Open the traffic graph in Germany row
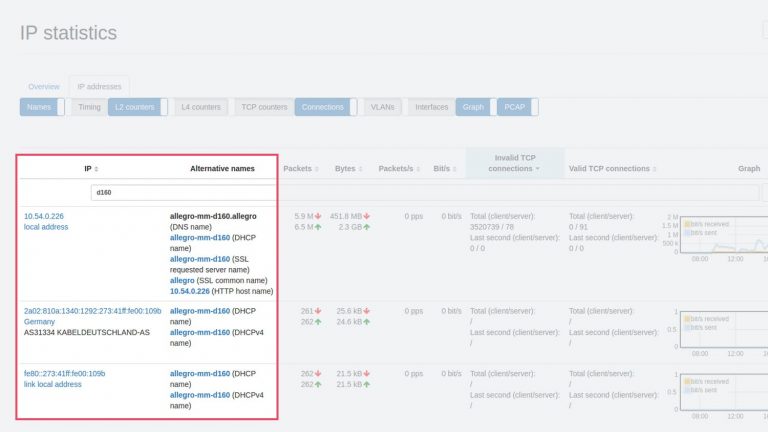768x432 pixels. pos(724,330)
